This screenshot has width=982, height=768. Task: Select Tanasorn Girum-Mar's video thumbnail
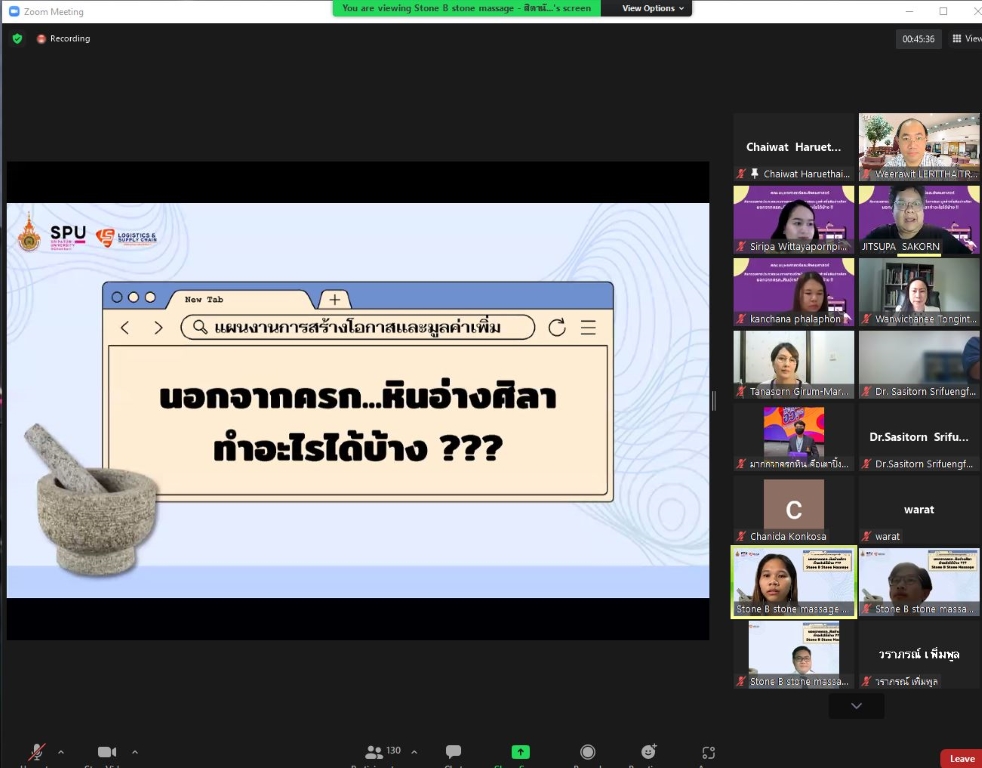(793, 365)
